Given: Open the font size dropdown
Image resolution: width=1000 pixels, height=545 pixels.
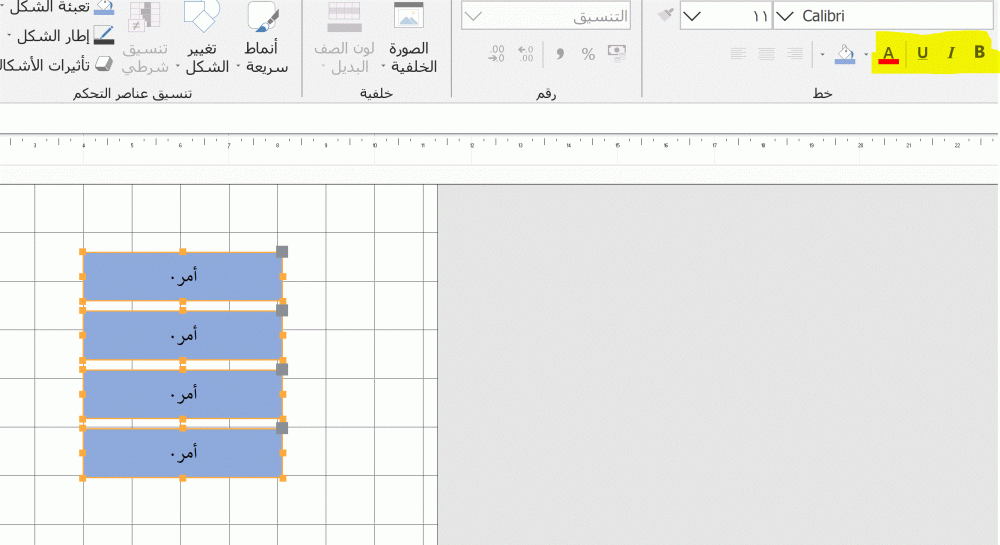Looking at the screenshot, I should coord(692,16).
